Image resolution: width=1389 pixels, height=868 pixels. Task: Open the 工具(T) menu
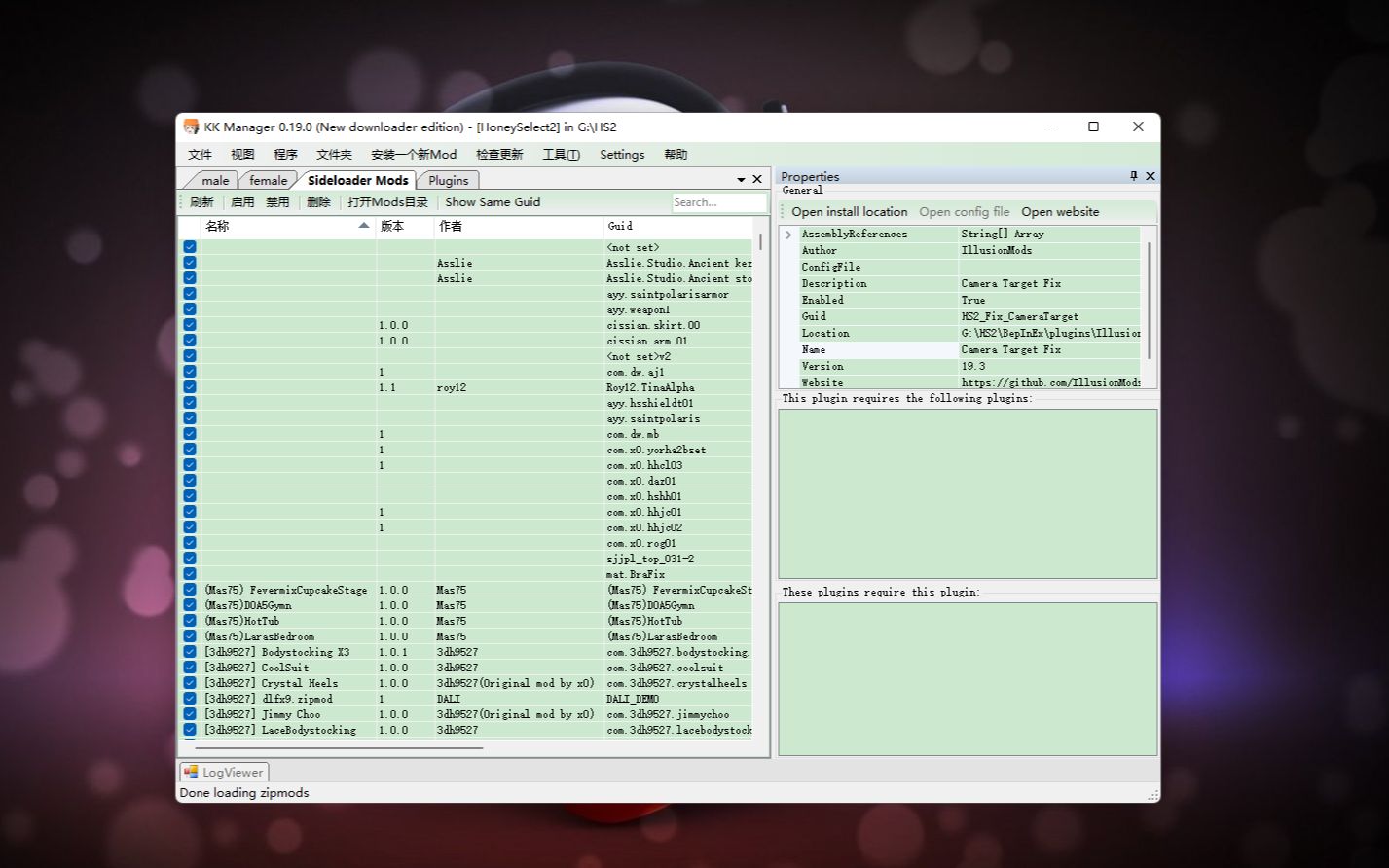561,155
